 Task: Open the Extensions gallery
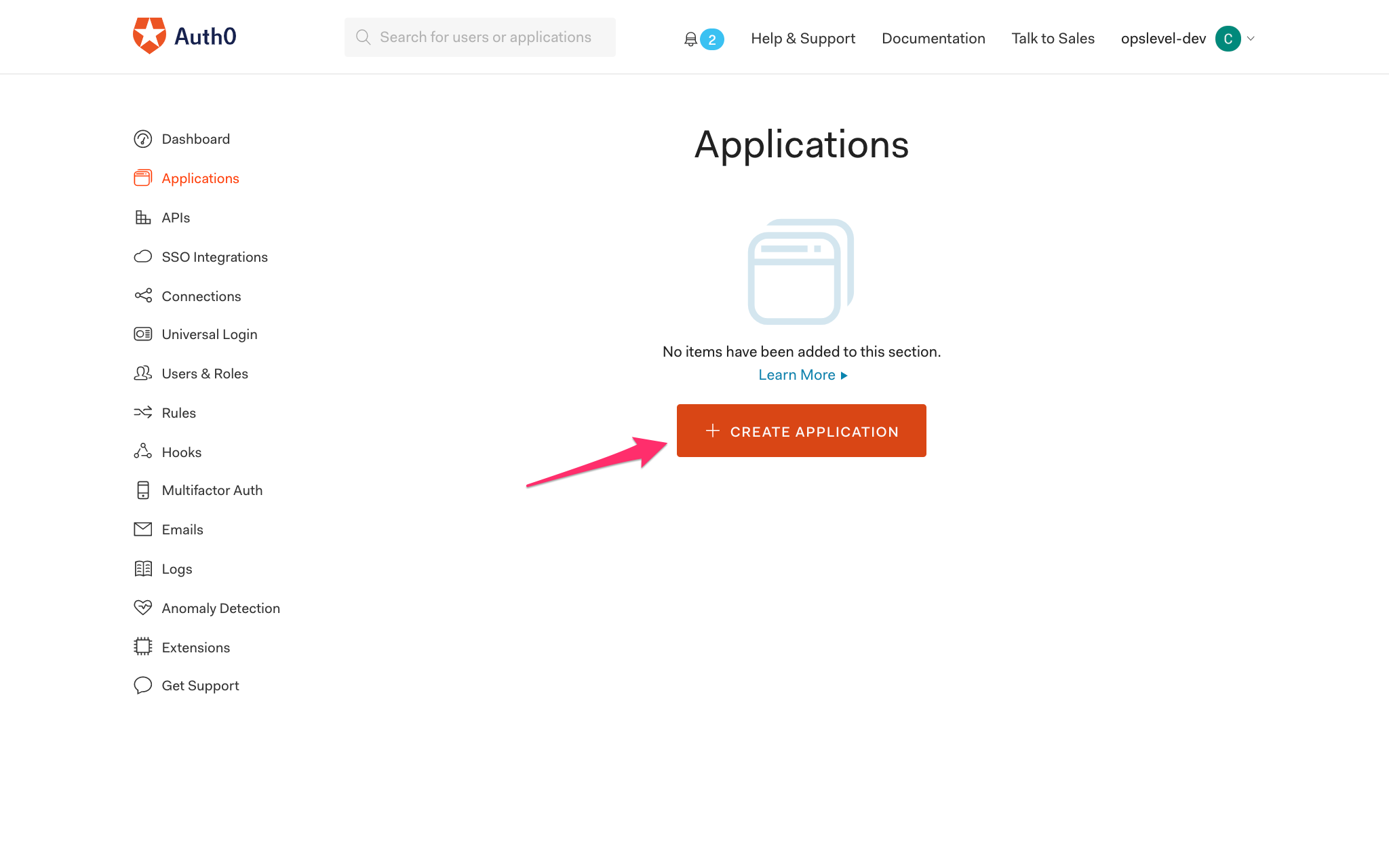click(195, 647)
